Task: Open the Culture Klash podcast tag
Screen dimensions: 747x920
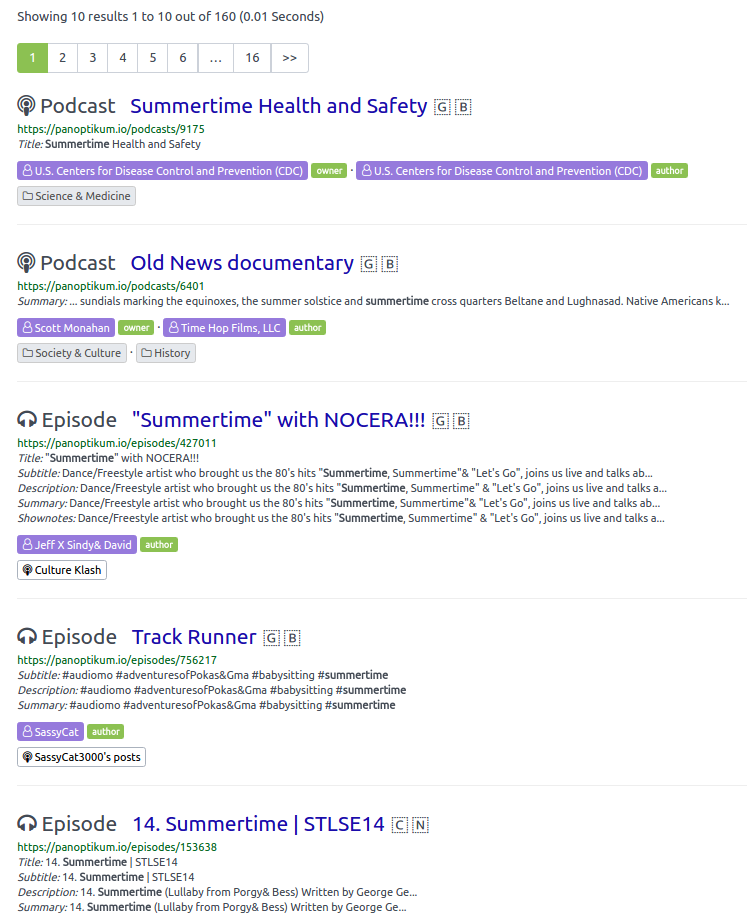Action: click(x=62, y=570)
